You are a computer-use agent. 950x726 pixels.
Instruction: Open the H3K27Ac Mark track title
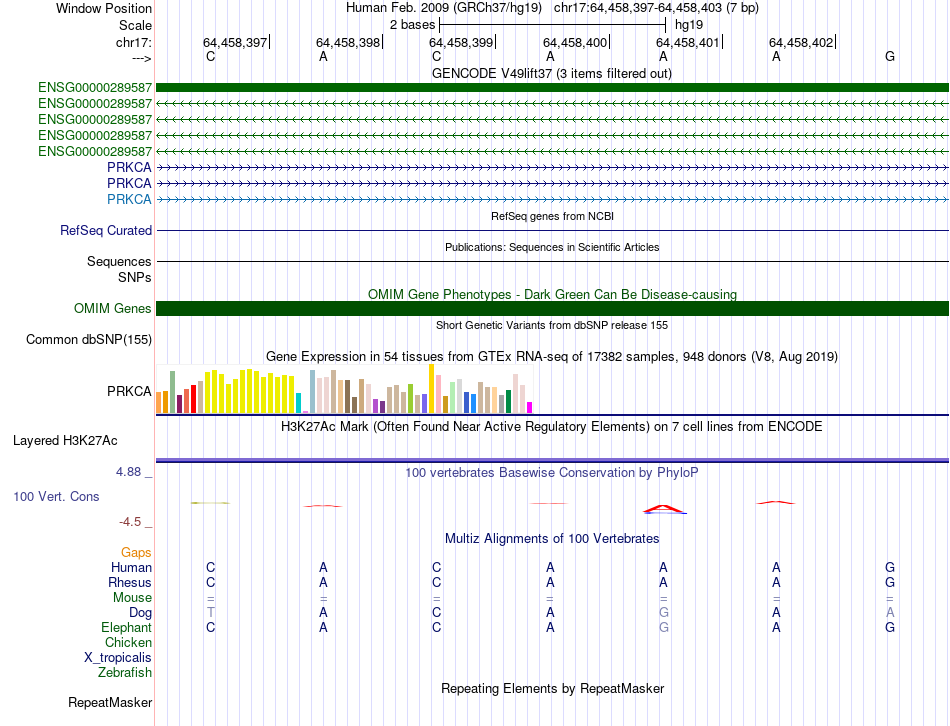point(552,427)
